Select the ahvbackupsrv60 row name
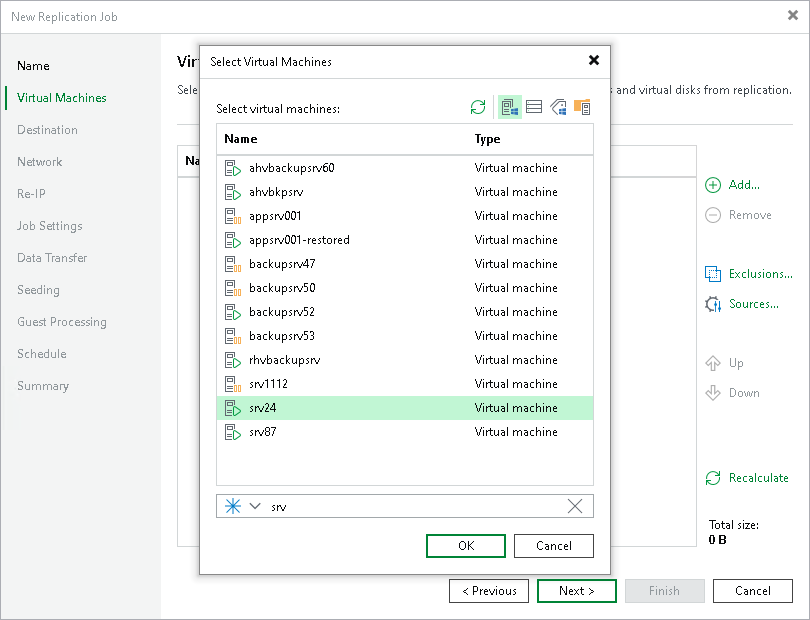Image resolution: width=810 pixels, height=620 pixels. tap(291, 168)
